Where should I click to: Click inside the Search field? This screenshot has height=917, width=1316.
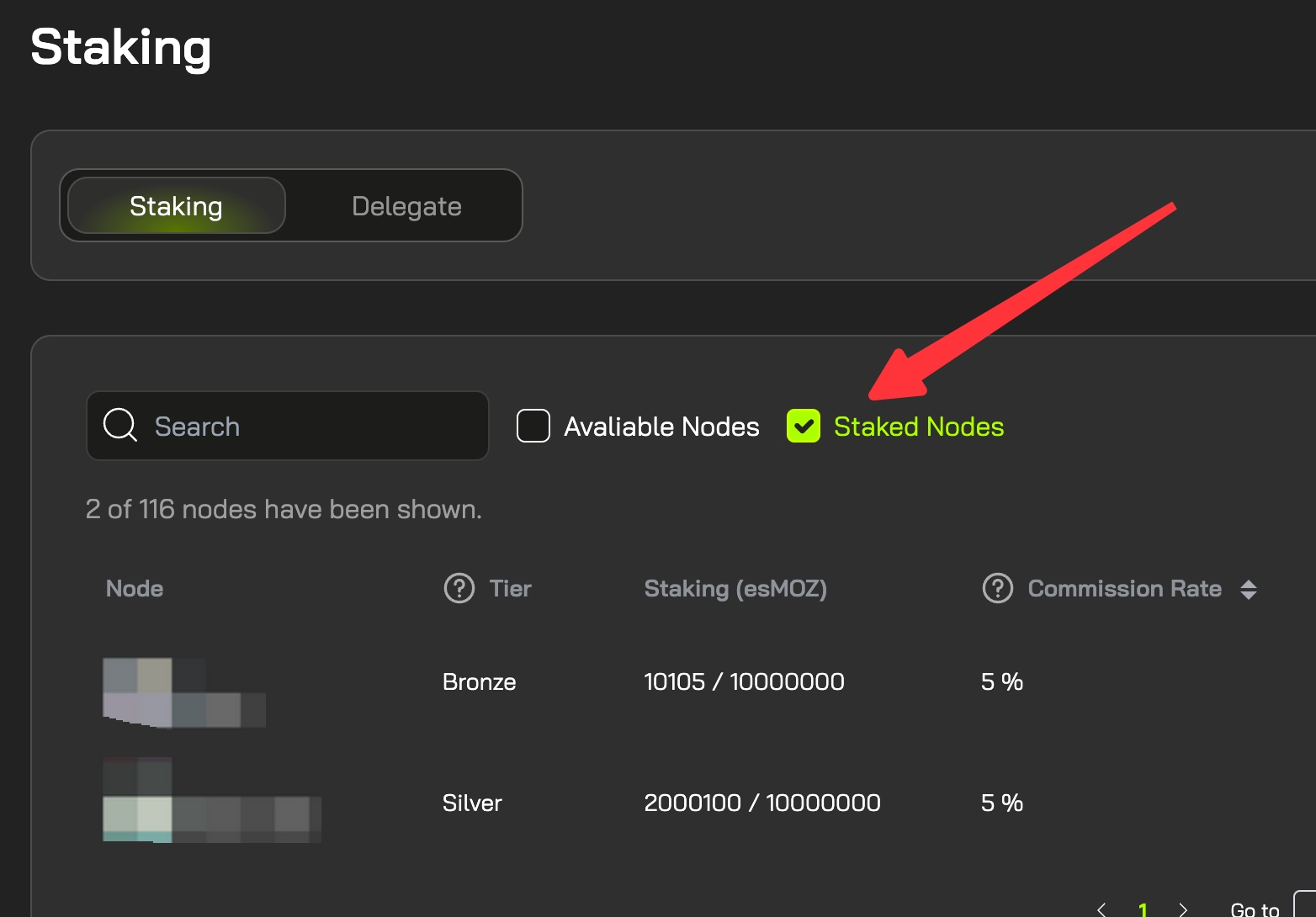pos(286,426)
